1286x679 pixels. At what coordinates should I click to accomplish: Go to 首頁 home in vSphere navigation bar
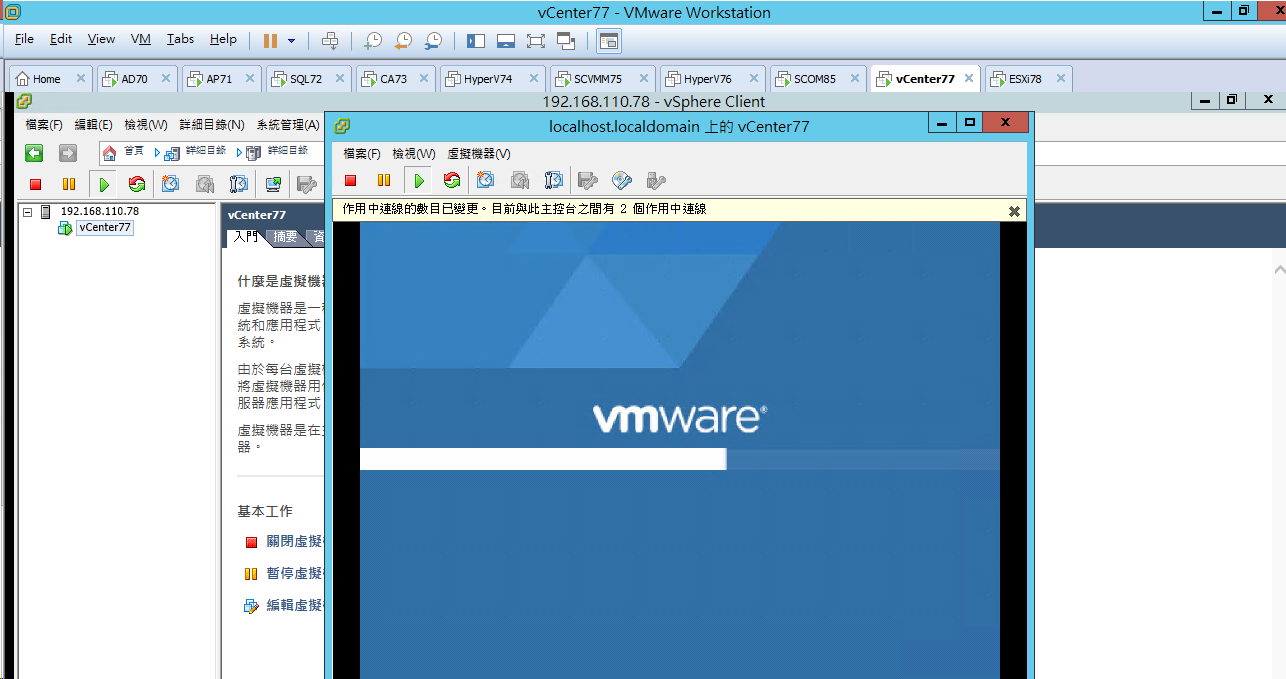[124, 152]
